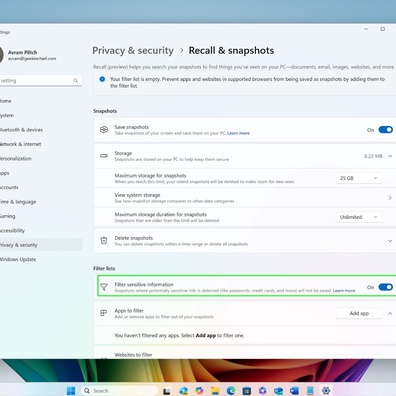Image resolution: width=396 pixels, height=396 pixels.
Task: Collapse the Apps to filter section
Action: (x=390, y=313)
